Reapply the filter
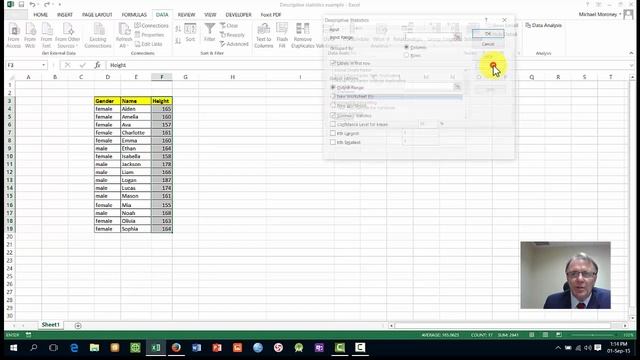640x360 pixels. coord(232,35)
